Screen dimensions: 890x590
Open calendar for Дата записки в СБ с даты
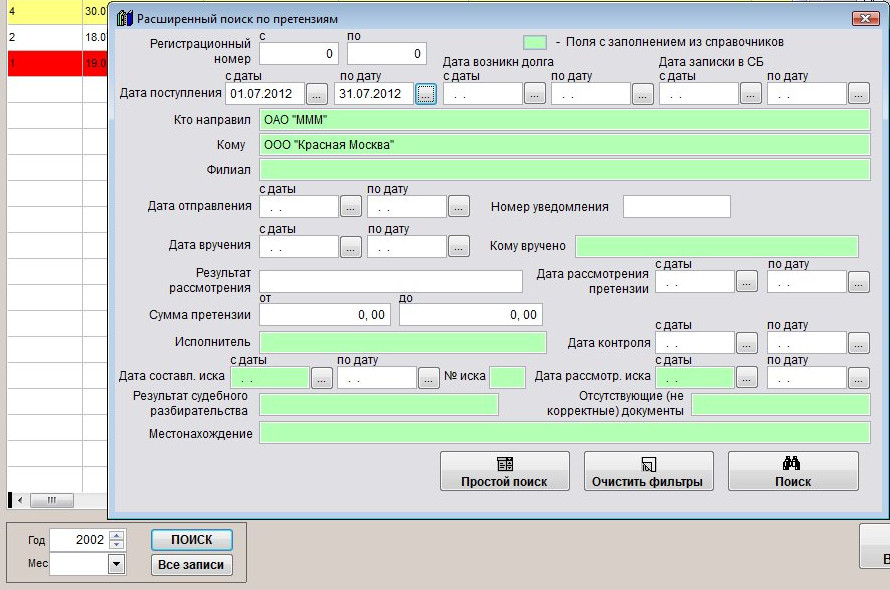click(x=750, y=94)
